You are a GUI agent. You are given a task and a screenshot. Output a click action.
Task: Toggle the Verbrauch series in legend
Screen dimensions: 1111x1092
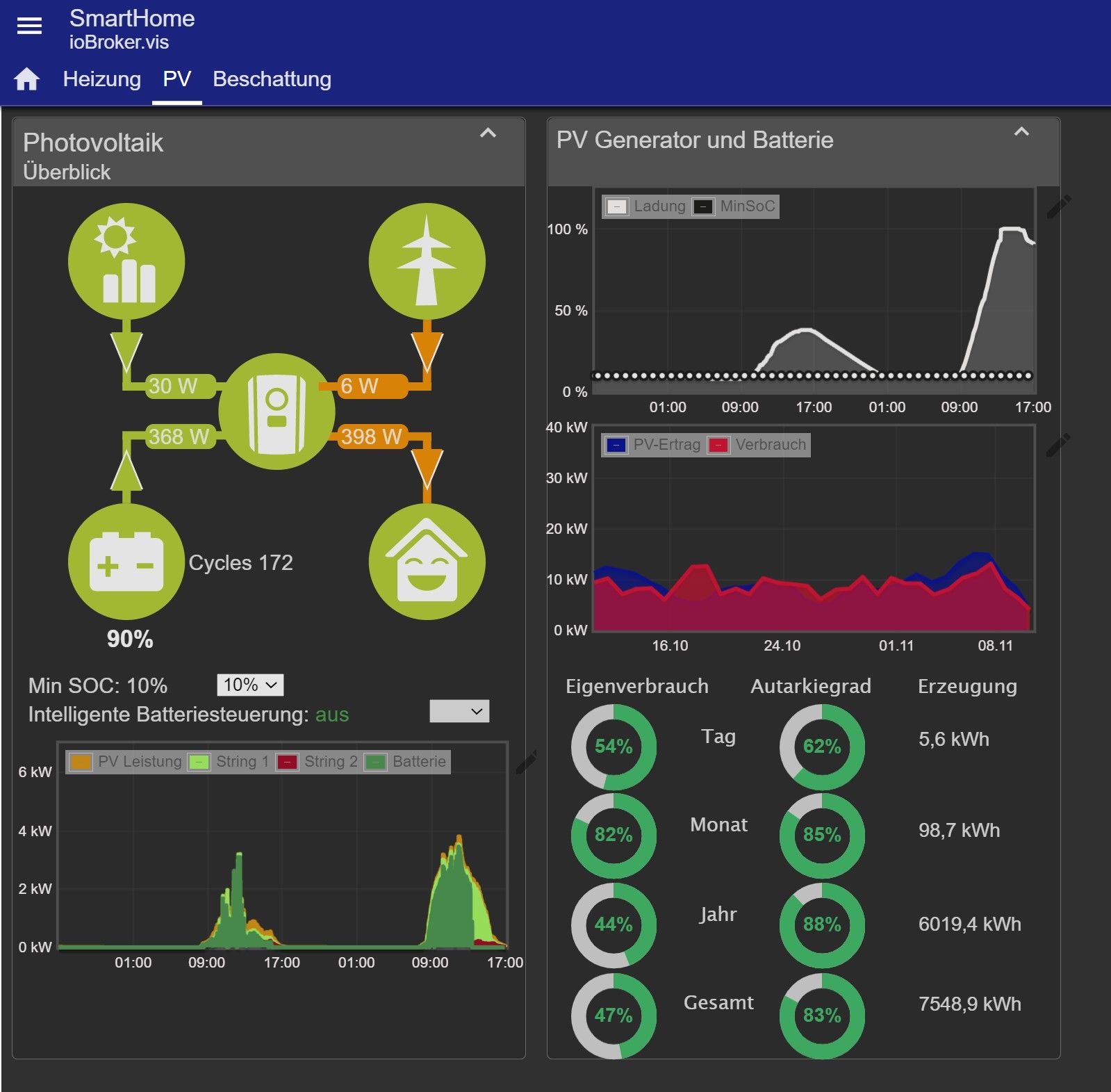click(757, 445)
